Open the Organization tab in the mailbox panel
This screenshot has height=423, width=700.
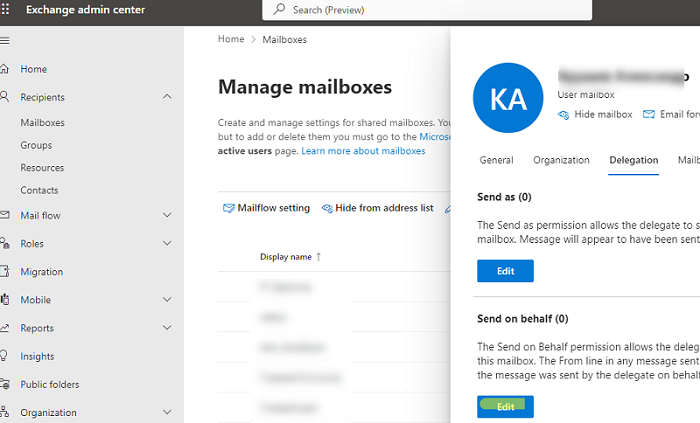(561, 160)
